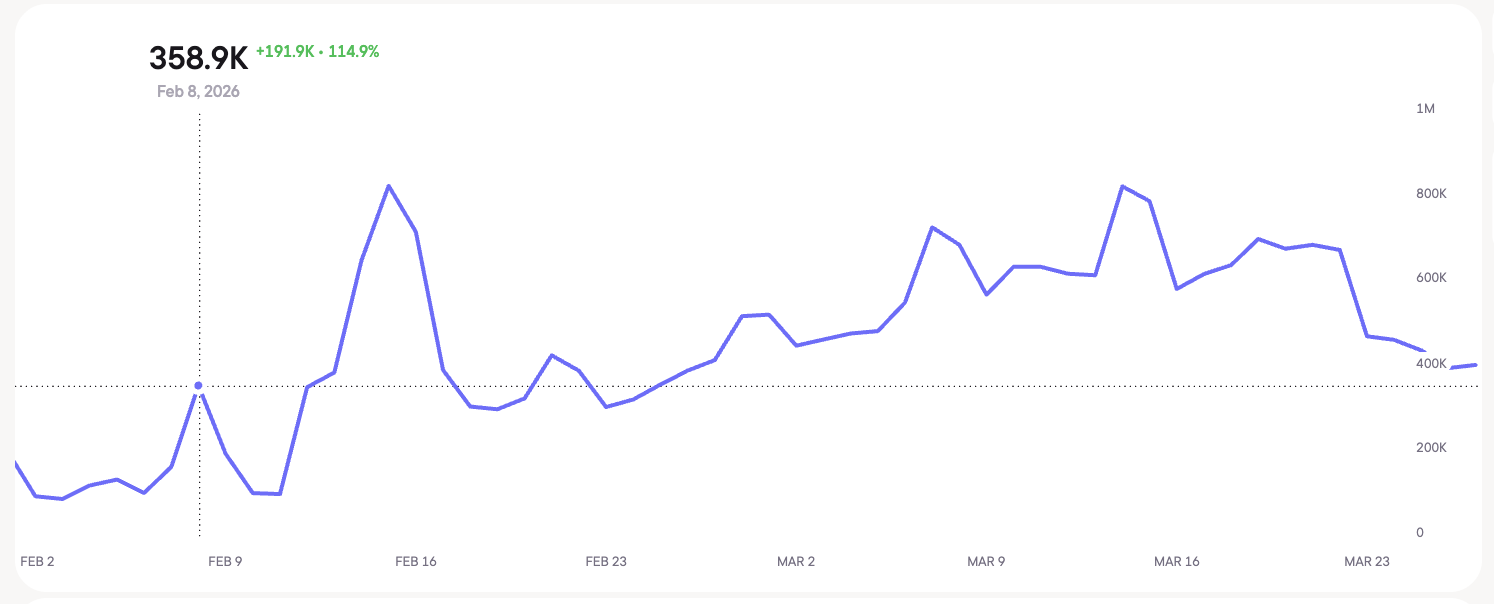Click the line peak after Mar 13
Image resolution: width=1494 pixels, height=604 pixels.
tap(1122, 186)
